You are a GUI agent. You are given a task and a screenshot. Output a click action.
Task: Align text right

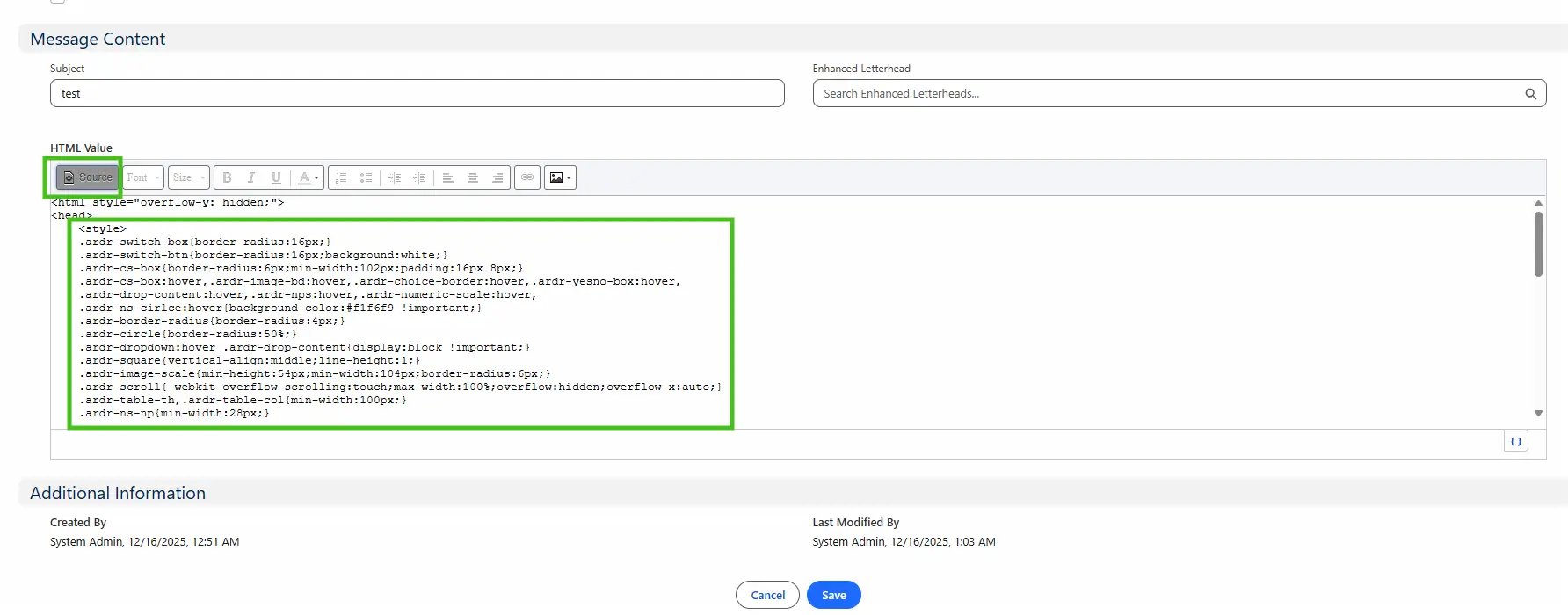point(497,177)
